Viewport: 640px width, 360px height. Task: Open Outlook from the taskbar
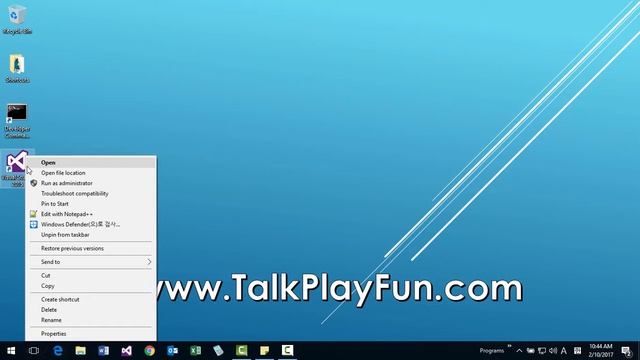pyautogui.click(x=172, y=351)
